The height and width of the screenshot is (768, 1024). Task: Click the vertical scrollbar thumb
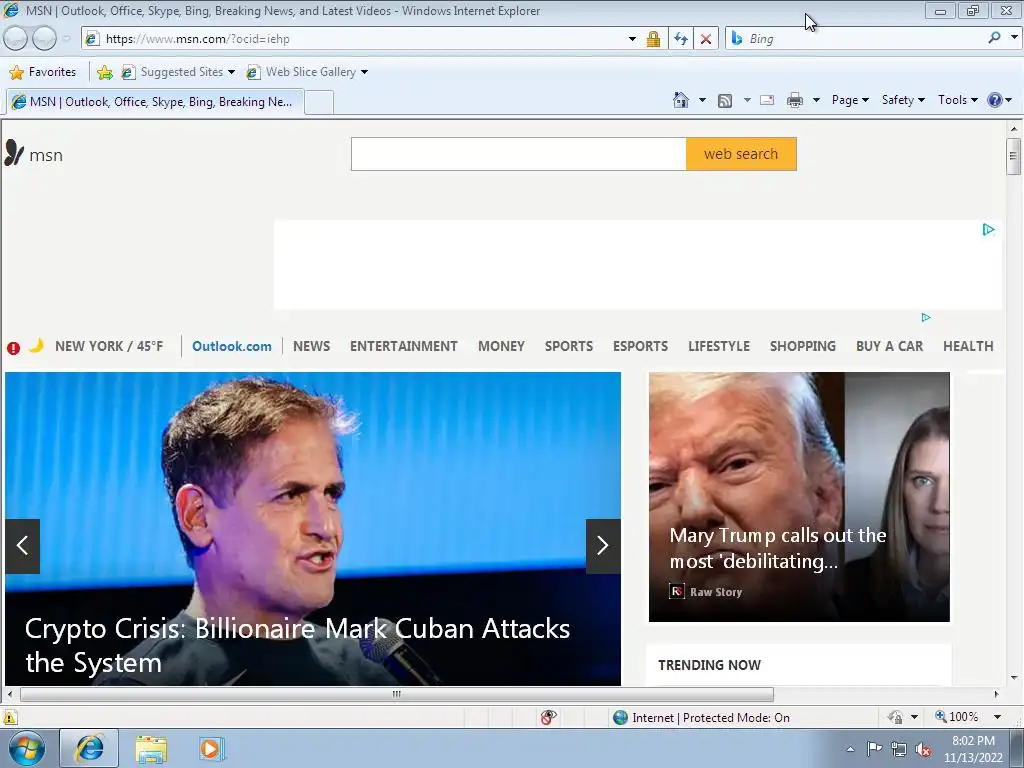(x=1013, y=156)
